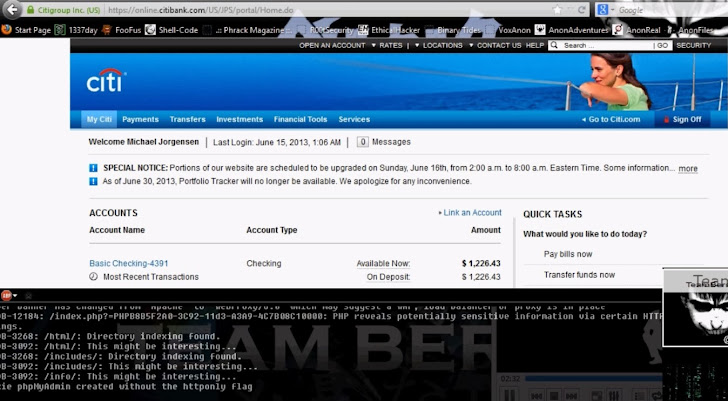
Task: Choose Transfer funds now task
Action: [579, 275]
